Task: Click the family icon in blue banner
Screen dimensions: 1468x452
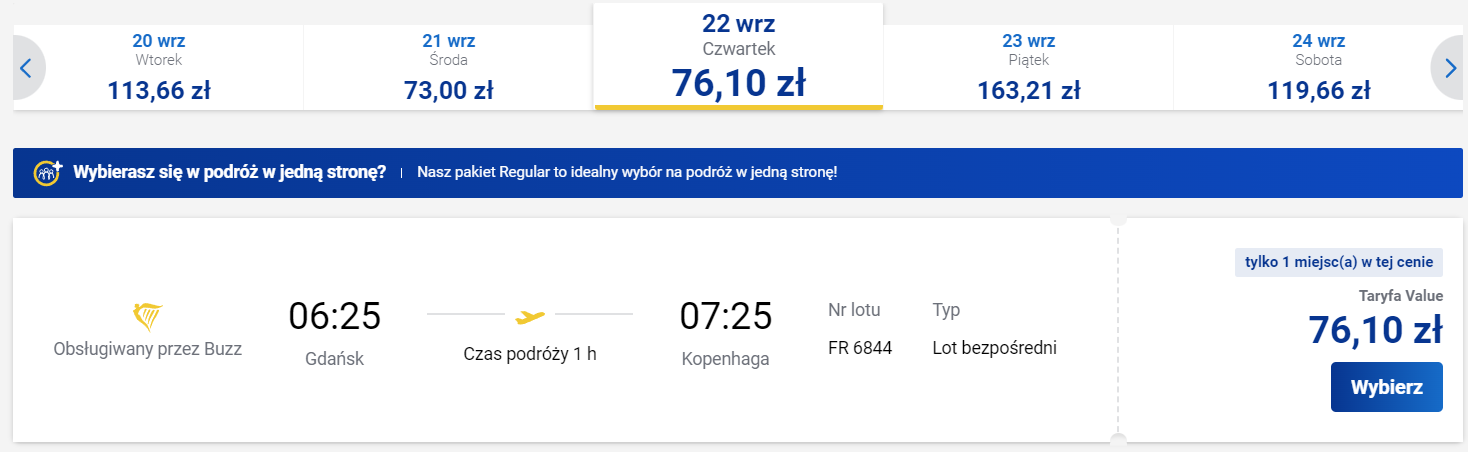Action: pos(48,172)
